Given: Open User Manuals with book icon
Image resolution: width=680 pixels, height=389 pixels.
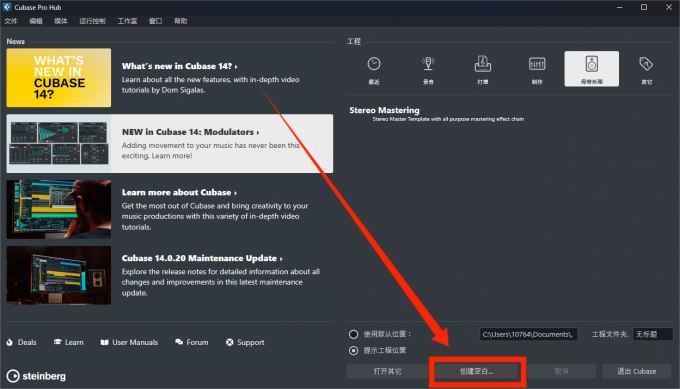Looking at the screenshot, I should 129,342.
